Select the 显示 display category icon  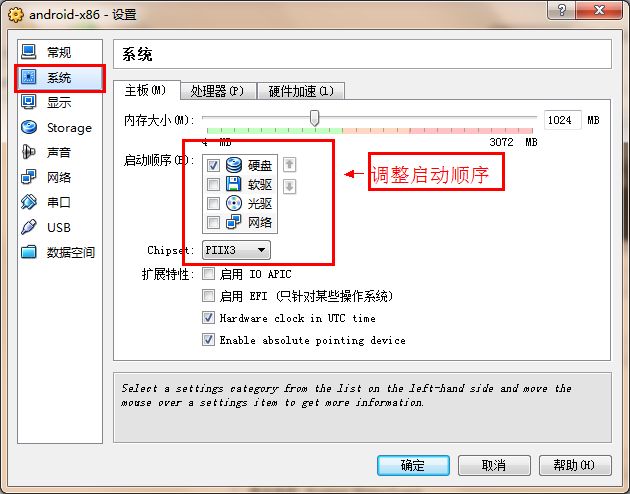click(x=29, y=102)
